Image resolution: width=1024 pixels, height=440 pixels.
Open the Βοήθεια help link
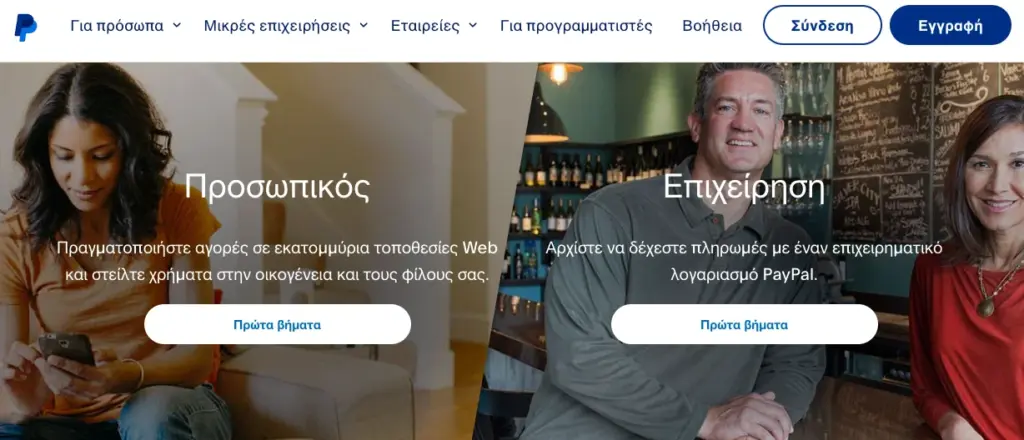click(712, 26)
